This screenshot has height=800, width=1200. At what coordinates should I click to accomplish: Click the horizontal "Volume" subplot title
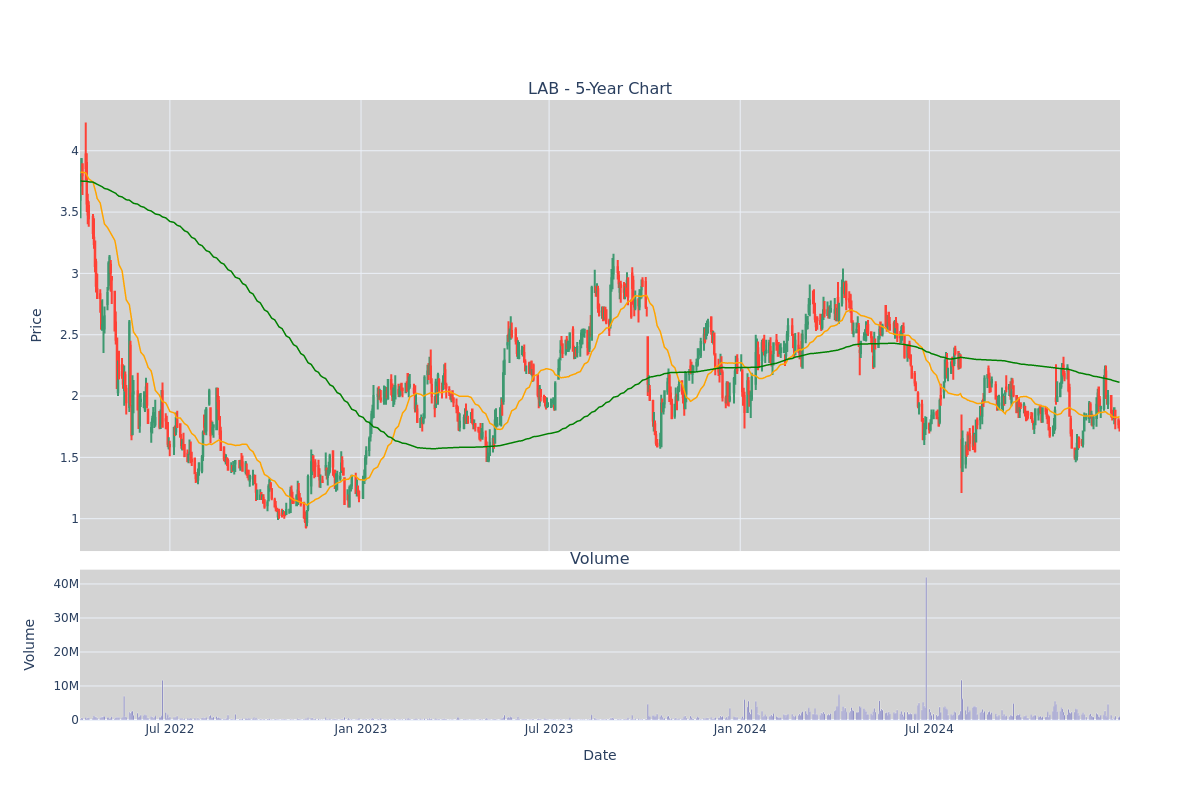pyautogui.click(x=600, y=559)
